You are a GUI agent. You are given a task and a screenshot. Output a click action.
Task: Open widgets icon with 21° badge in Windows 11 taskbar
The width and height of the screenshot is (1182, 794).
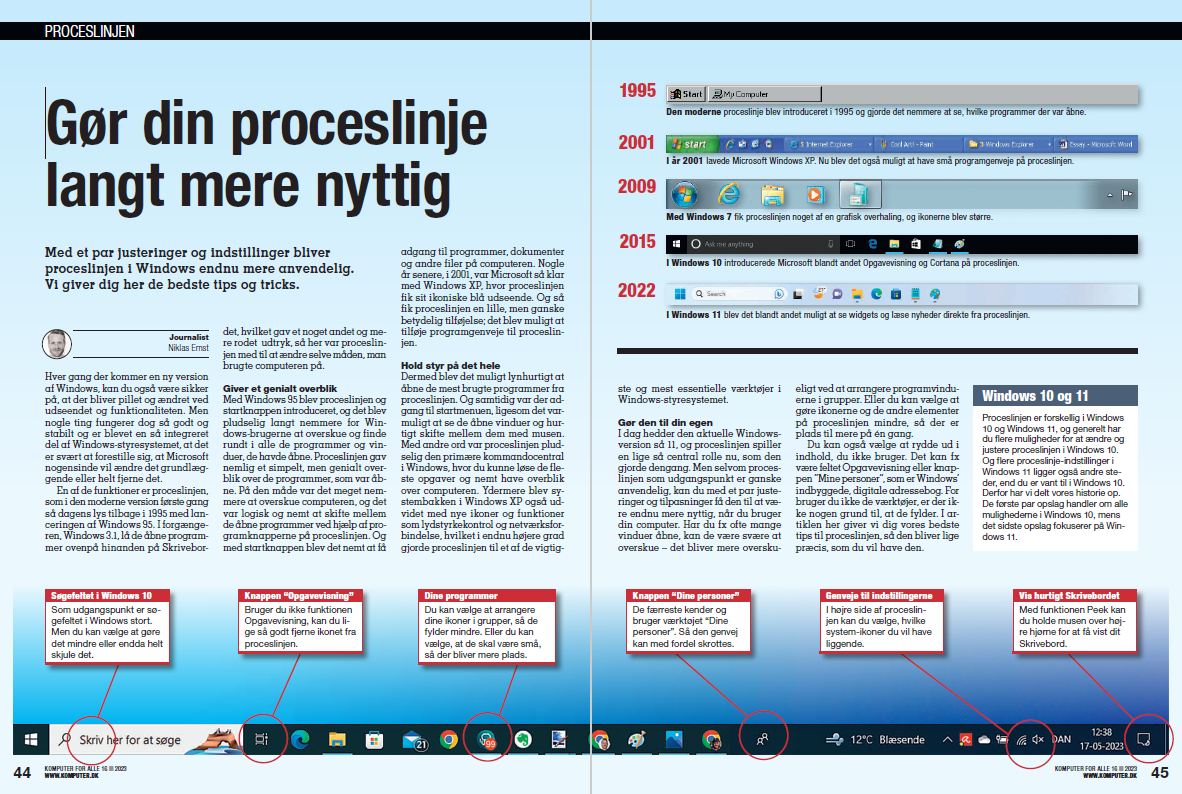tap(819, 293)
